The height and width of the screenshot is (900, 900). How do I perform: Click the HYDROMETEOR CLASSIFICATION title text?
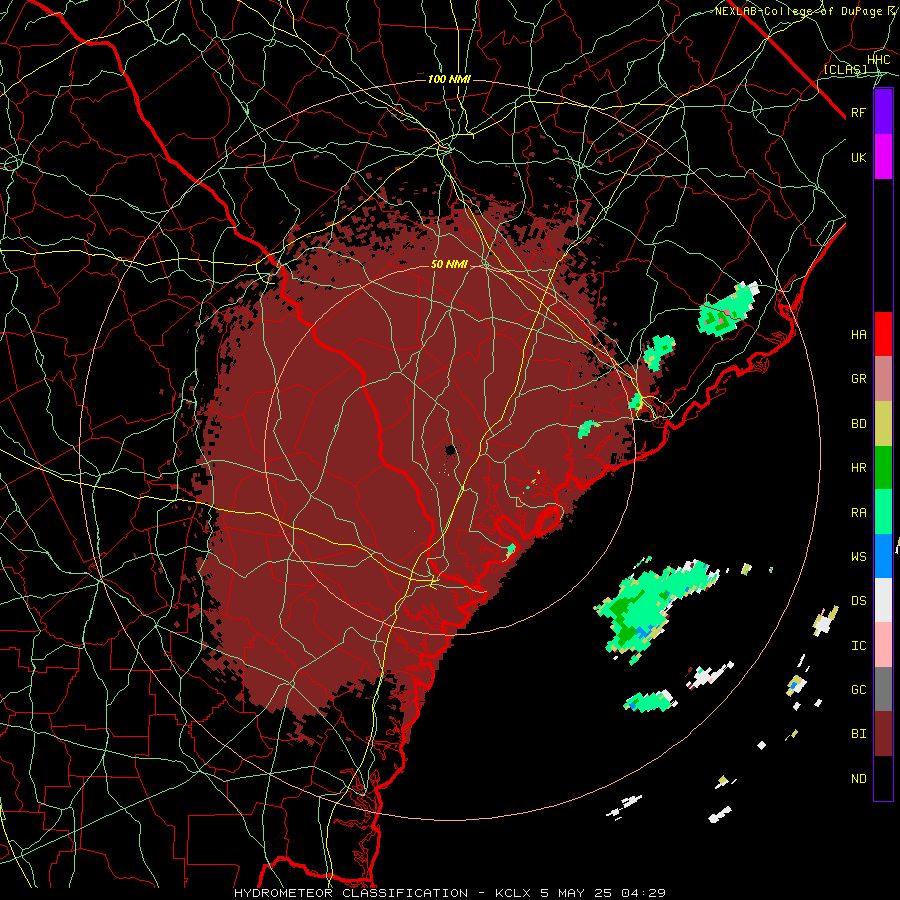tap(351, 893)
